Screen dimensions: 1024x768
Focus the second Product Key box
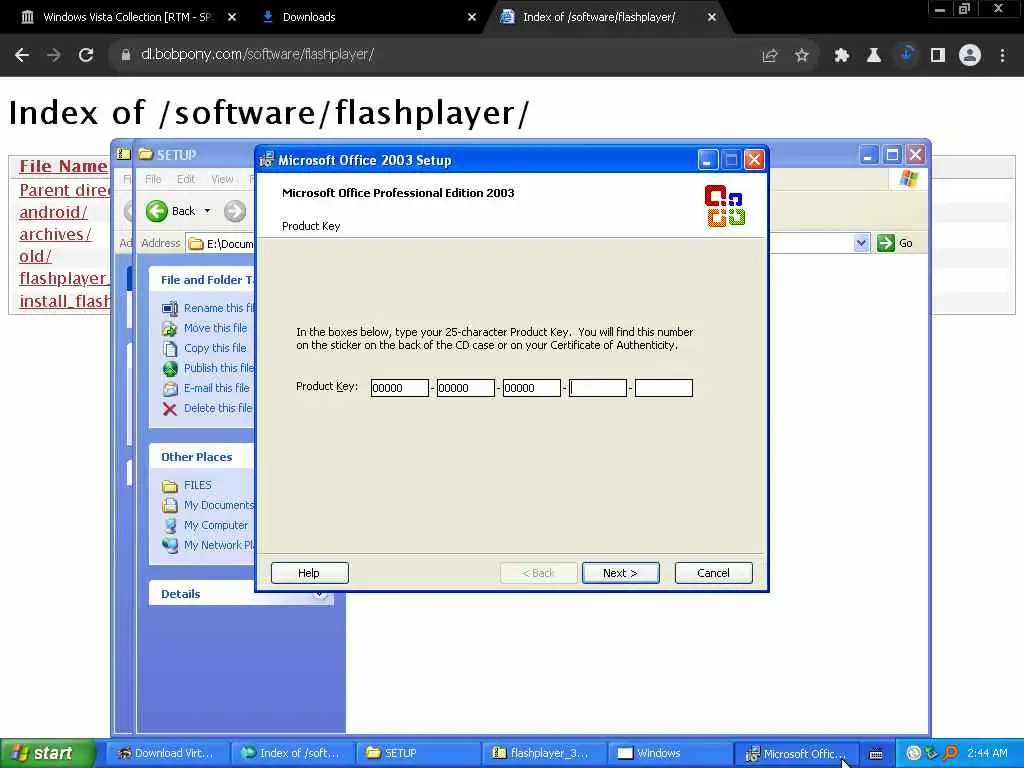(466, 388)
